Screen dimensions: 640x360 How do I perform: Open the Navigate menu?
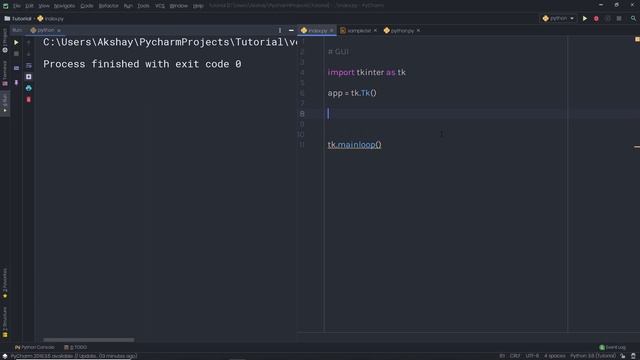[64, 6]
